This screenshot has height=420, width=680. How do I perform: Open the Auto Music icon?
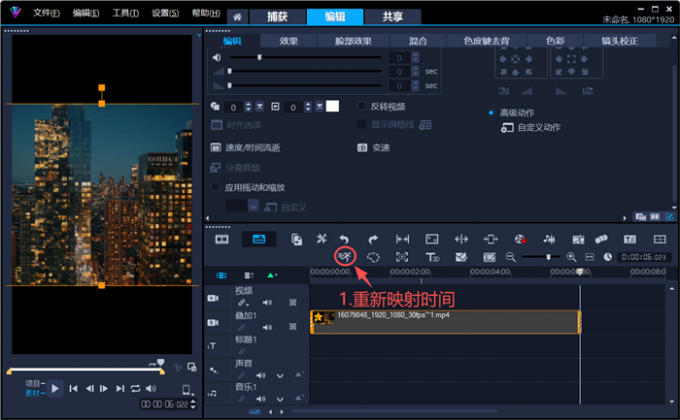578,239
